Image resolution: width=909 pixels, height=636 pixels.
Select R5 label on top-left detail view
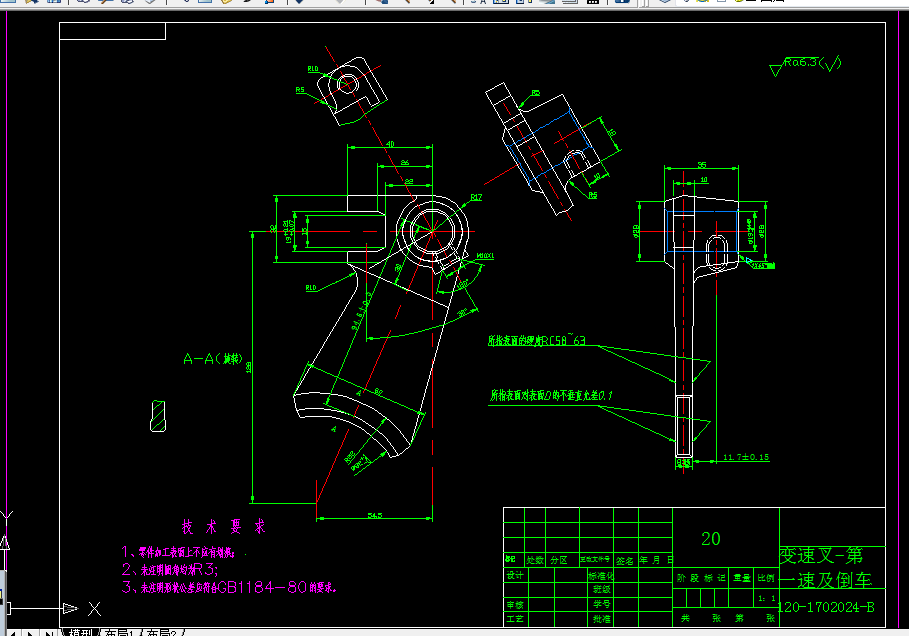300,90
